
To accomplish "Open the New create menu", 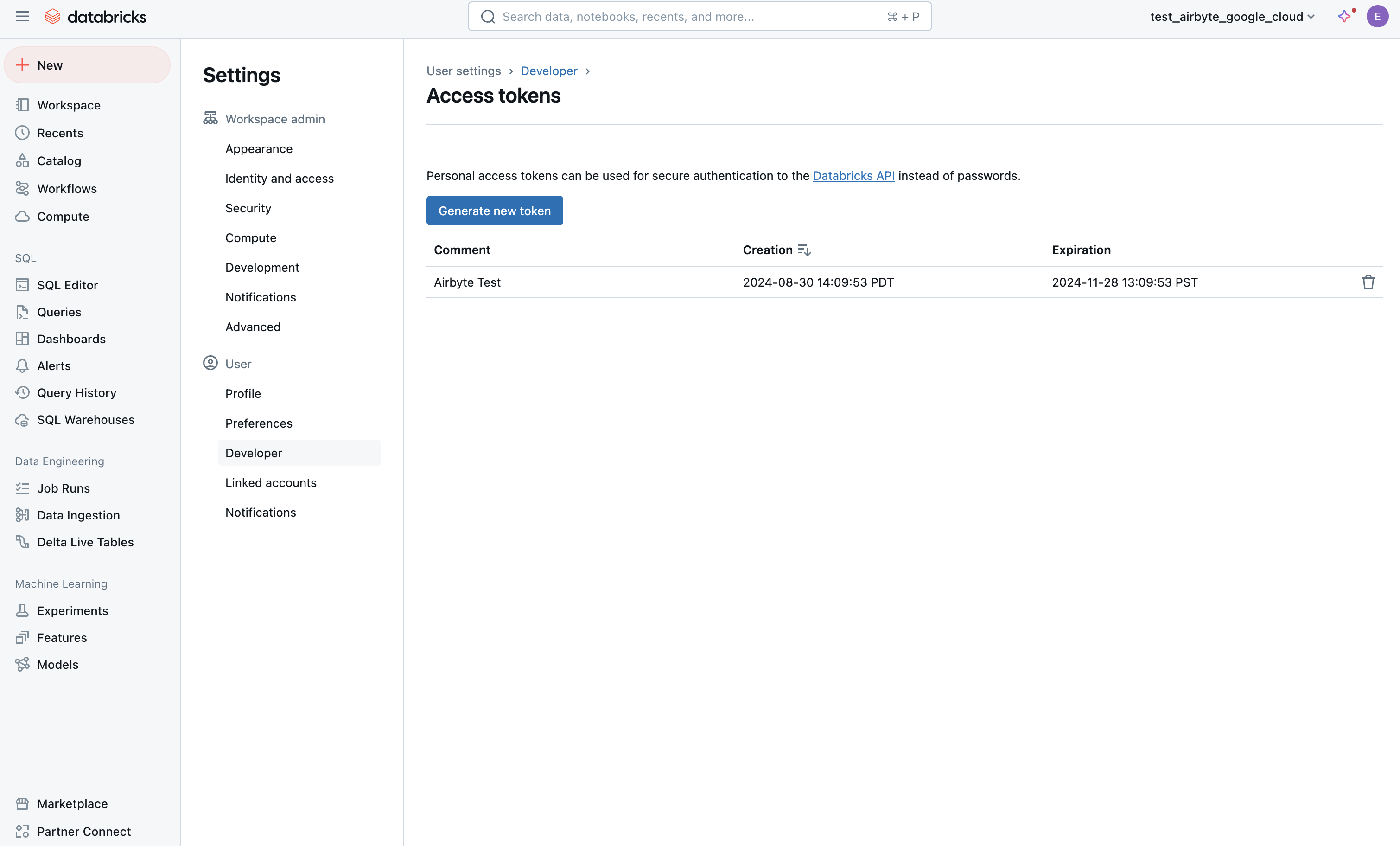I will click(x=87, y=65).
